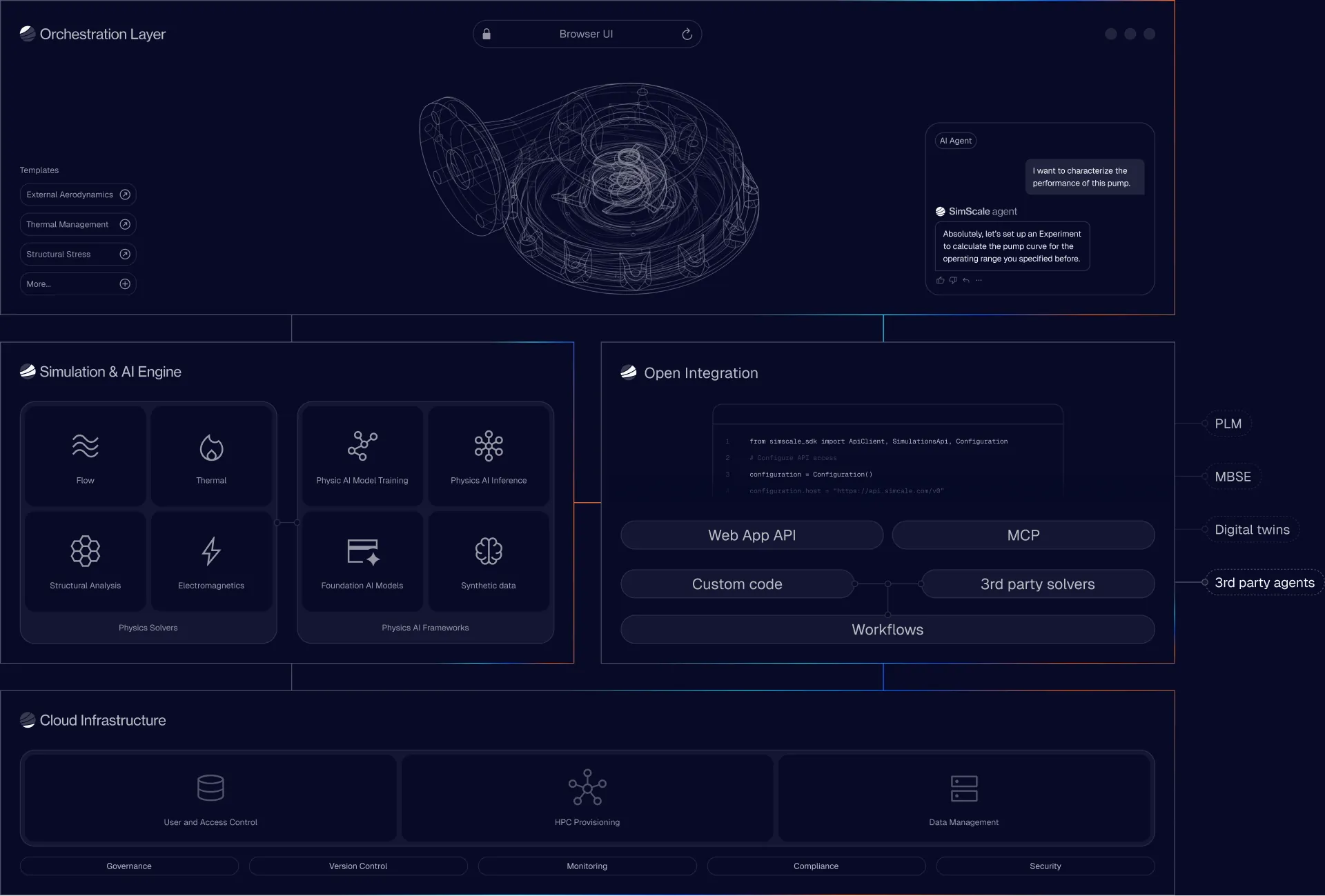Open the Physic AI Model Training icon

[x=362, y=446]
